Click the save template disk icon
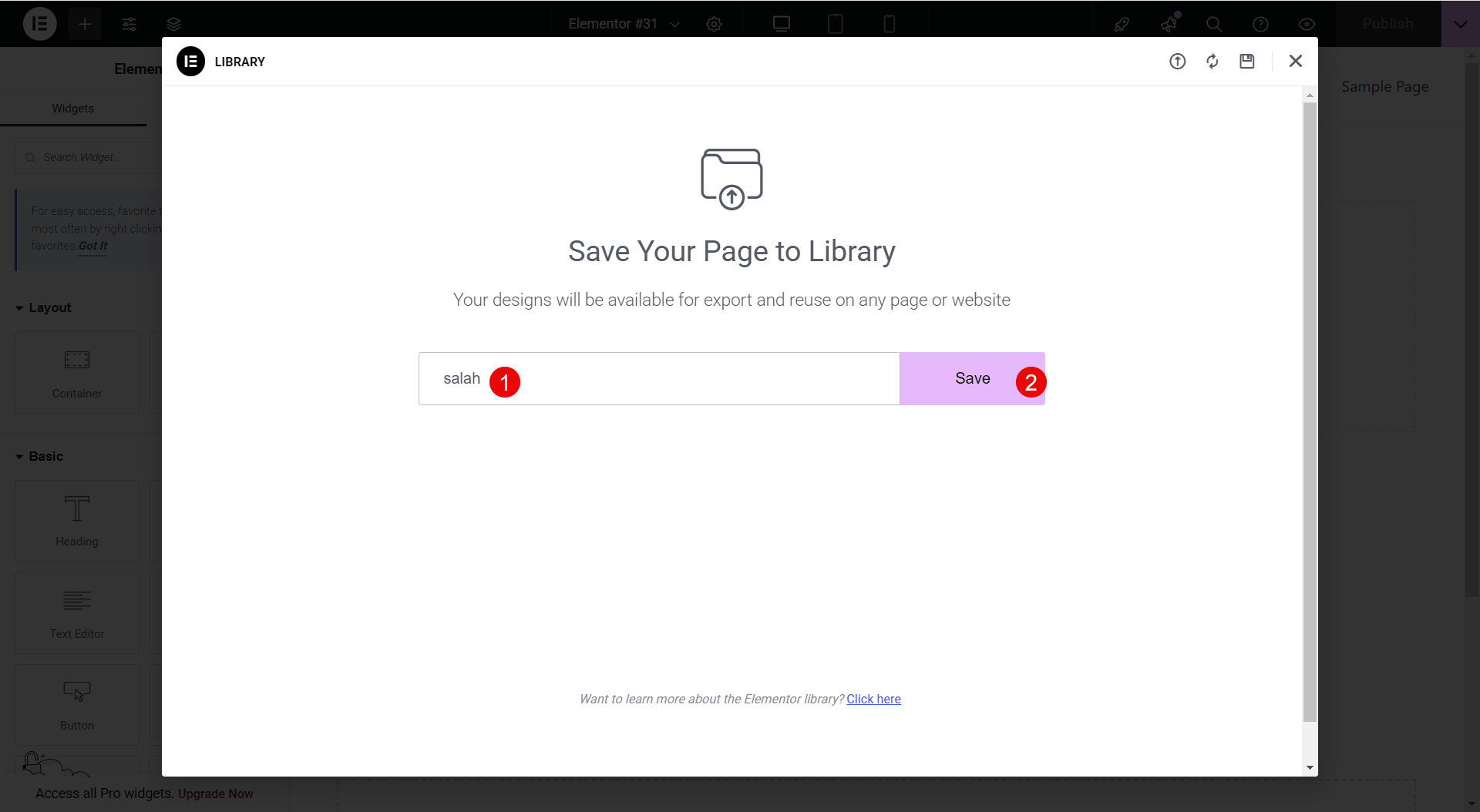The width and height of the screenshot is (1480, 812). coord(1247,62)
